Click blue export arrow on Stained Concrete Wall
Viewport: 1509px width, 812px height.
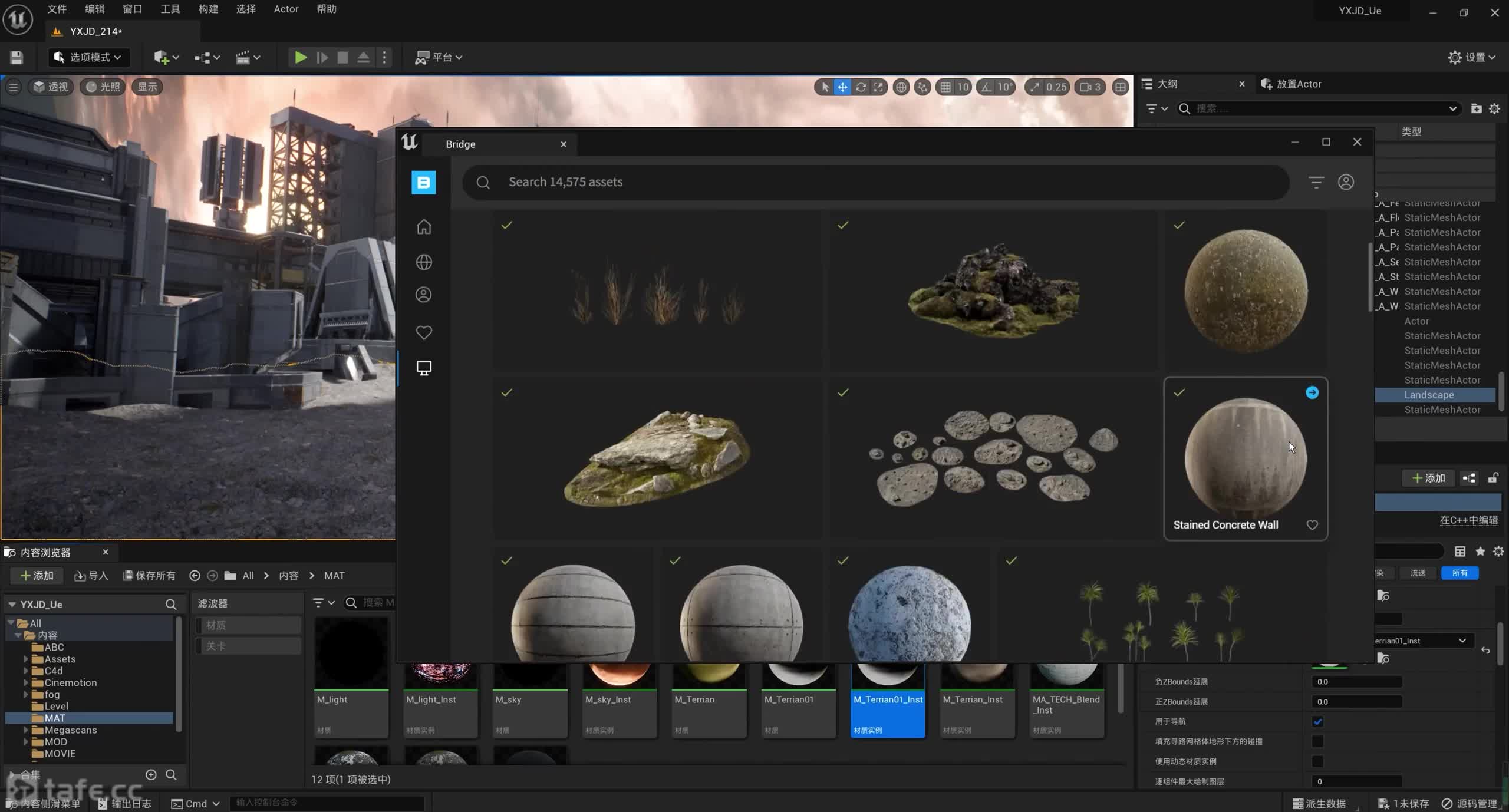[x=1312, y=392]
